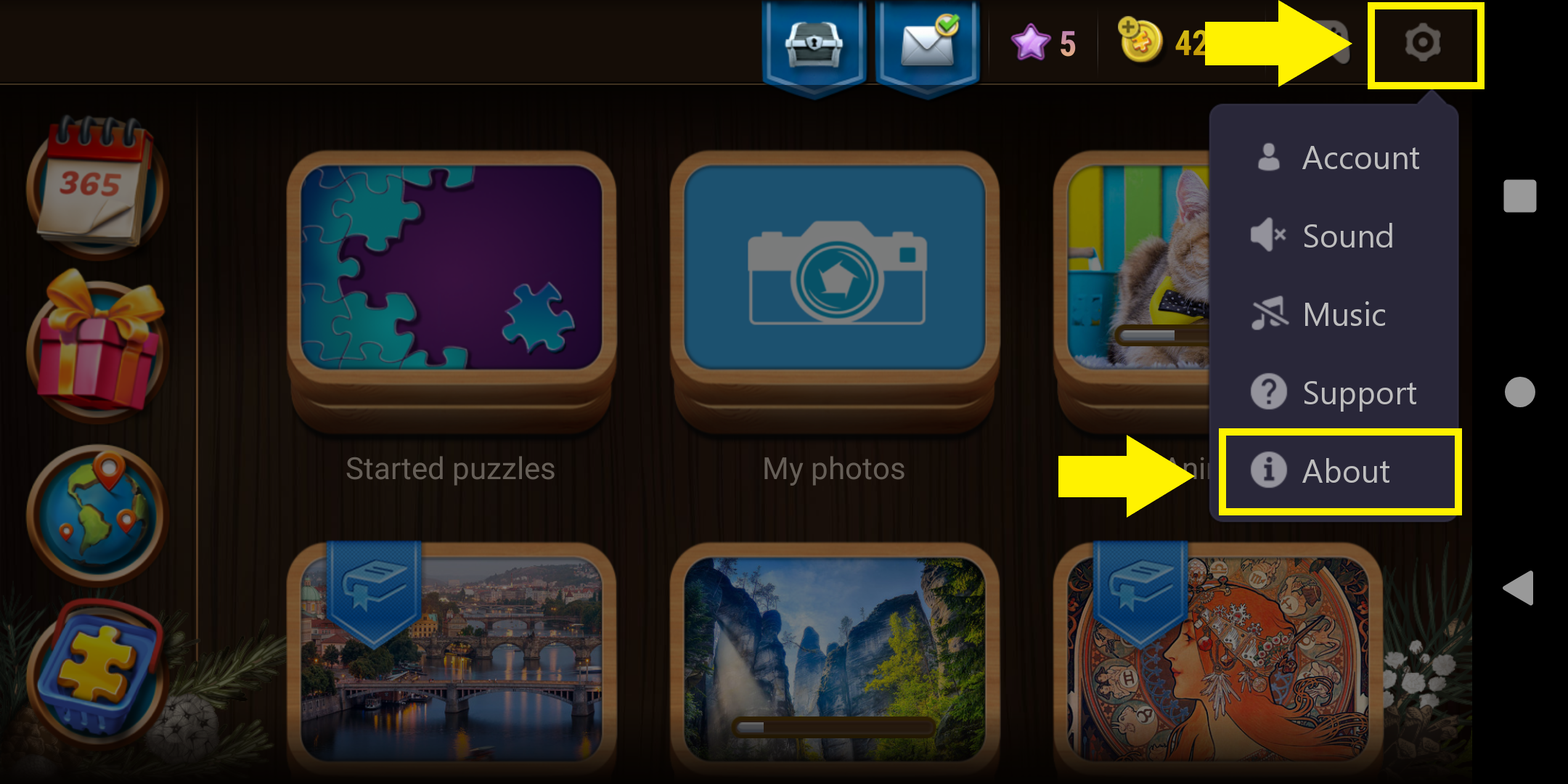Viewport: 1568px width, 784px height.
Task: Toggle the Music setting
Action: (x=1336, y=314)
